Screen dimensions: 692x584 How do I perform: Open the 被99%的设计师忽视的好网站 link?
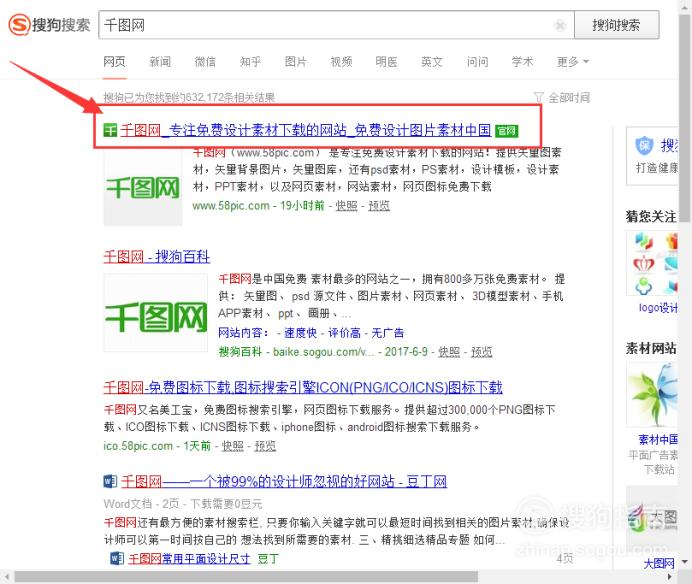[x=284, y=481]
